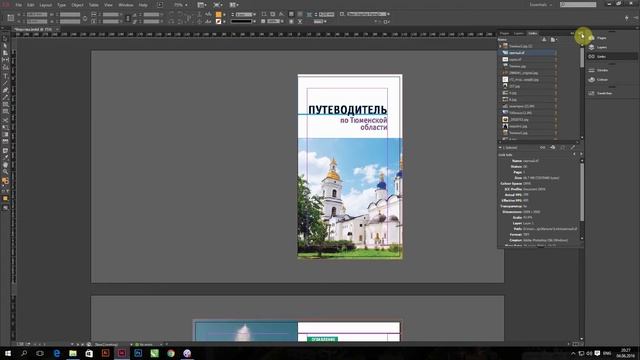The width and height of the screenshot is (640, 360).
Task: Click the reference point locator in the Control panel
Action: (x=11, y=18)
